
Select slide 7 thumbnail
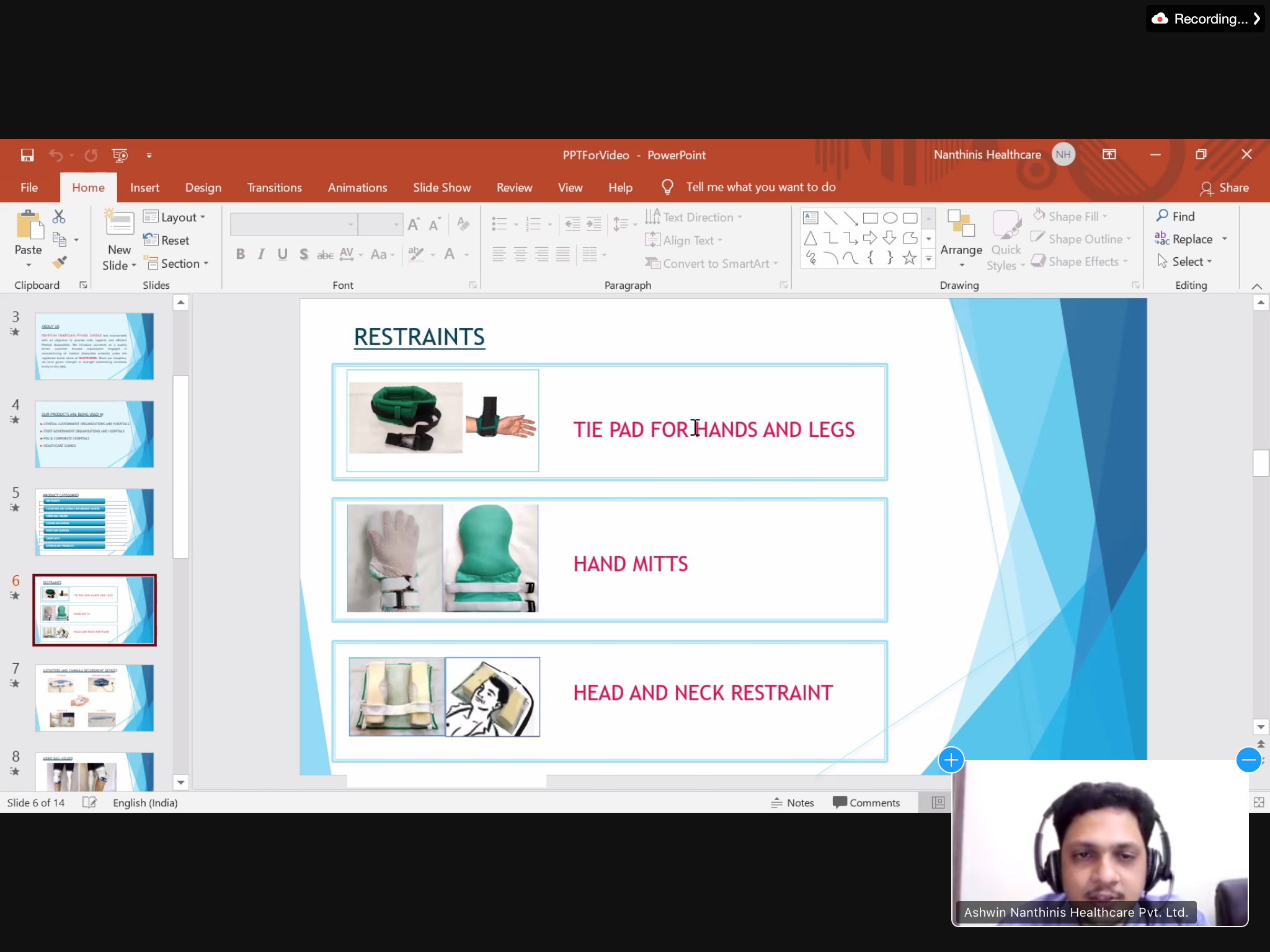(x=94, y=698)
